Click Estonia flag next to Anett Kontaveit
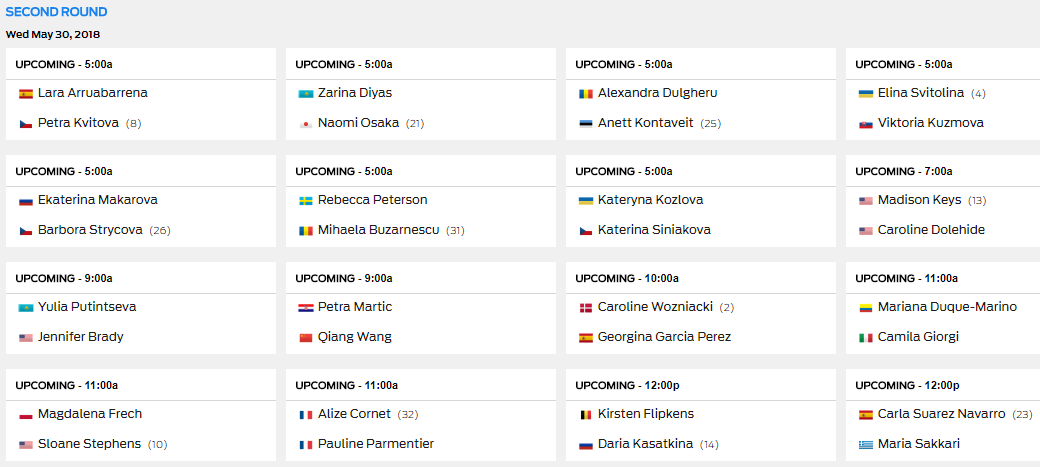Viewport: 1040px width, 467px height. pos(586,124)
